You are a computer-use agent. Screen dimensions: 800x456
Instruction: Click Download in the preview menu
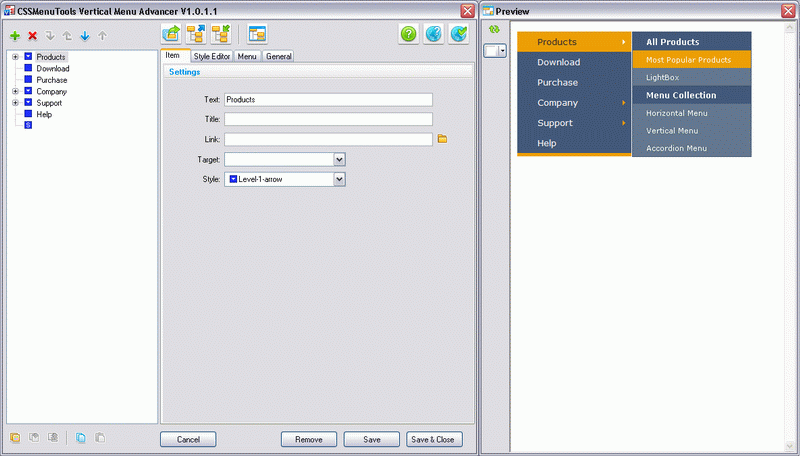tap(574, 62)
